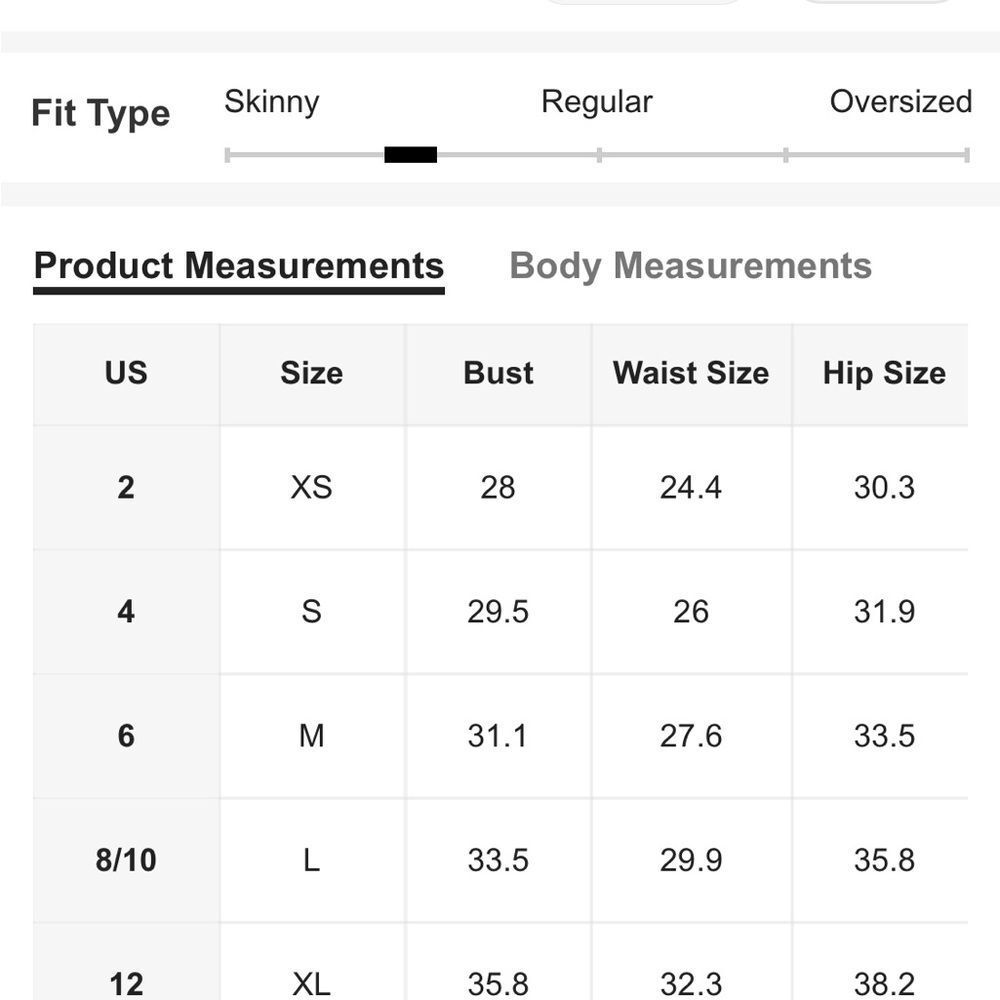Select the XS size cell

(311, 487)
